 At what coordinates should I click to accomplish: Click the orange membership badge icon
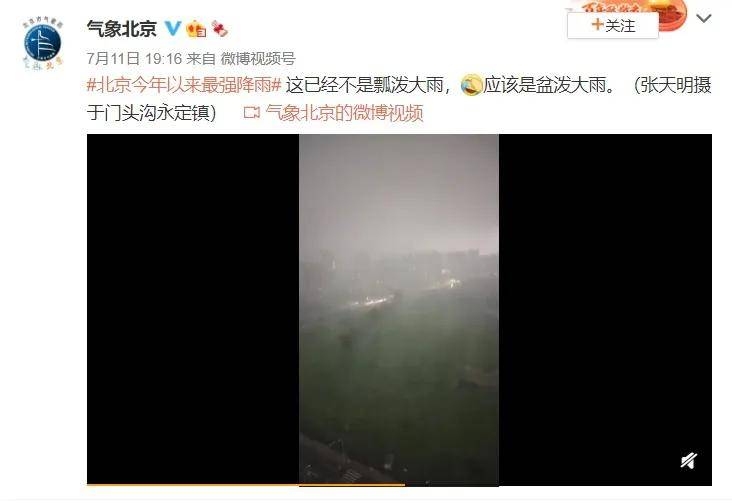click(x=196, y=29)
